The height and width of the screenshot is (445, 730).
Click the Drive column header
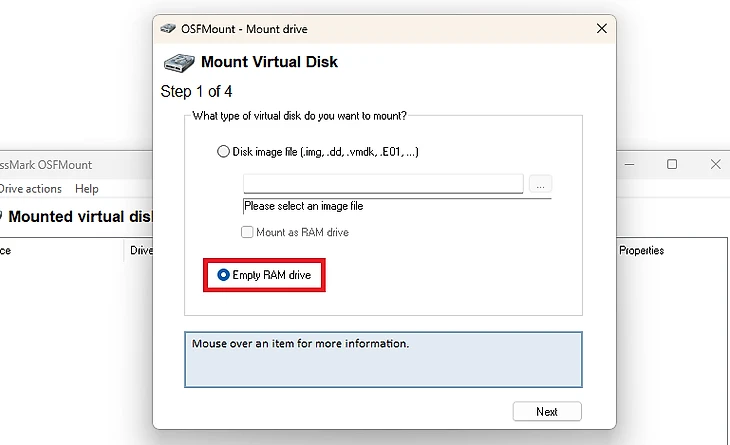pyautogui.click(x=141, y=250)
